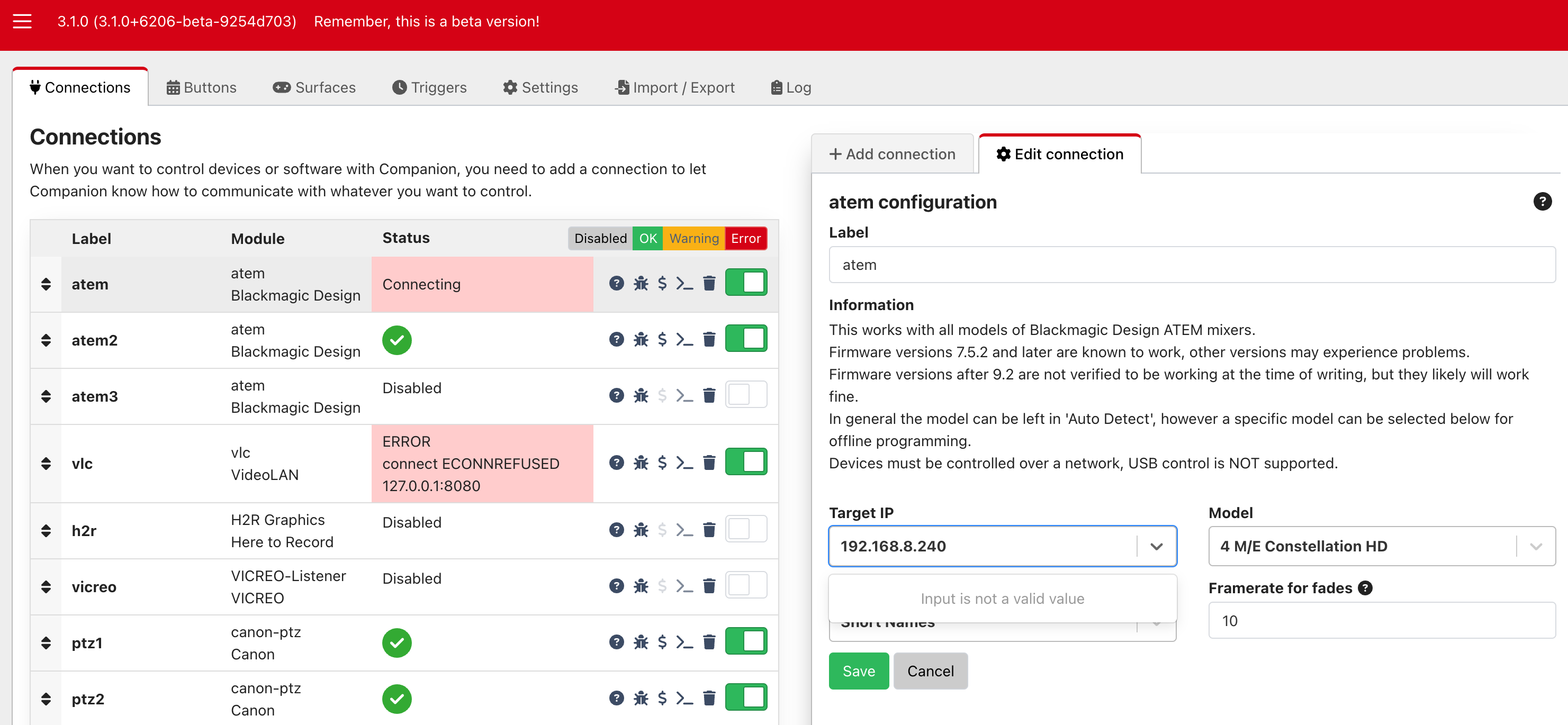The height and width of the screenshot is (725, 1568).
Task: Click the Framerate for fades help icon
Action: tap(1365, 588)
